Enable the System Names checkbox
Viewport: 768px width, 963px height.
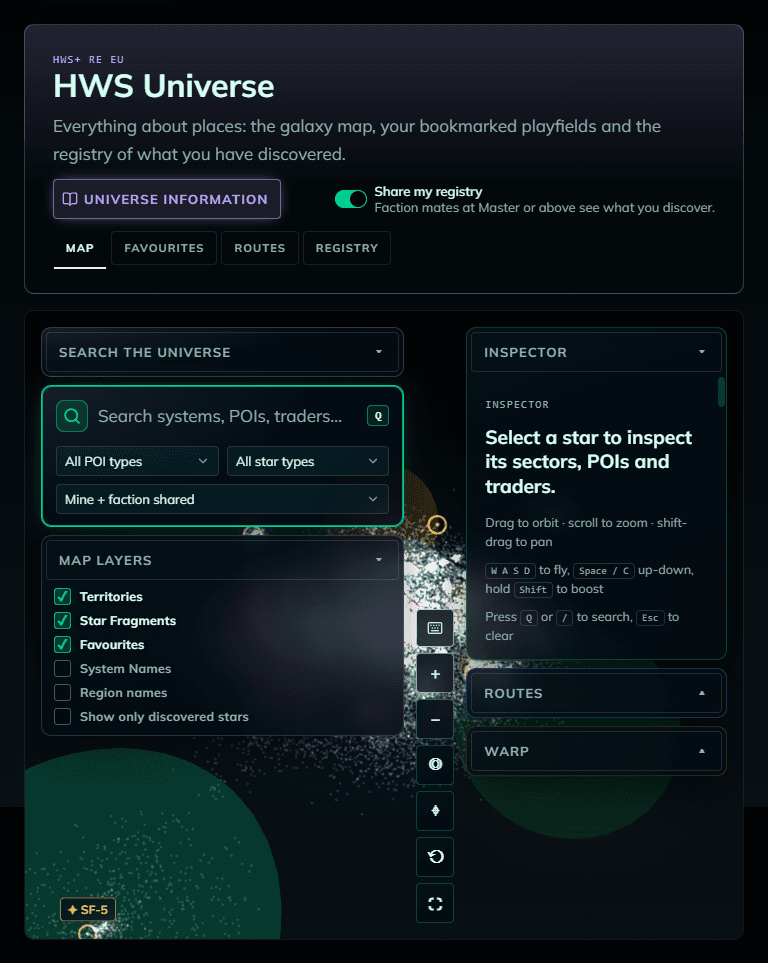click(62, 668)
